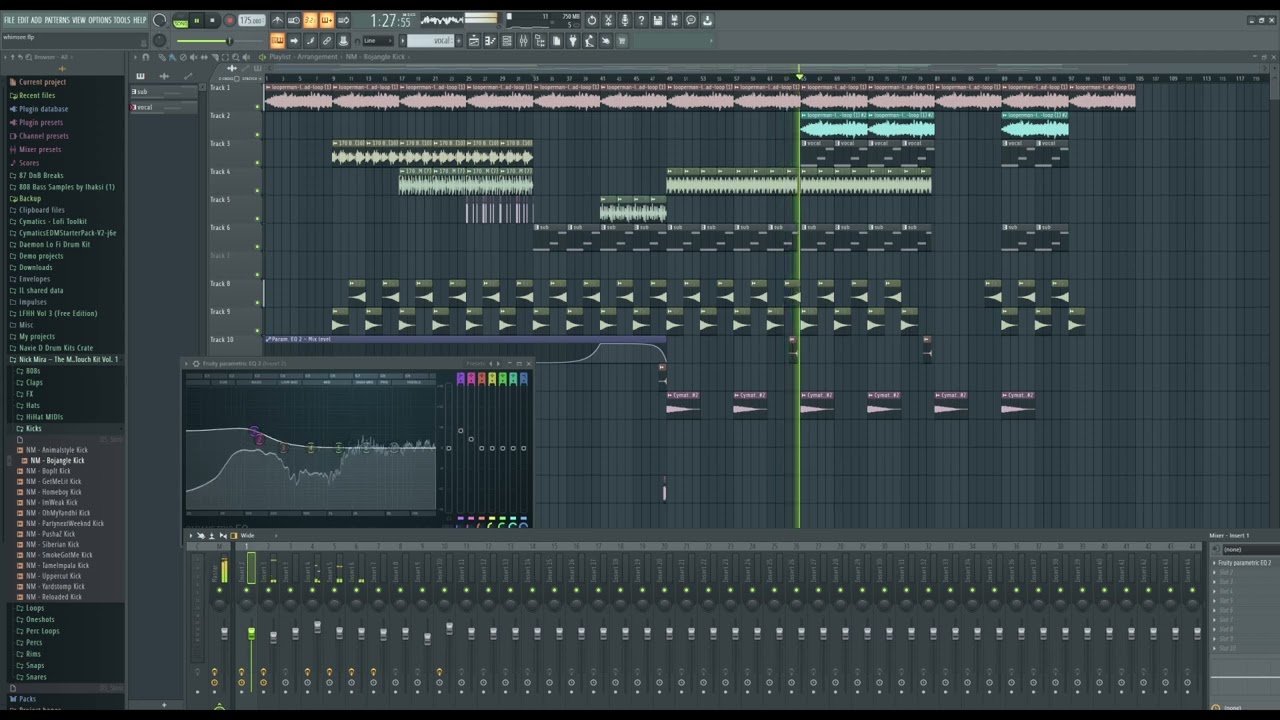
Task: Open the View Playlist toolbar icon
Action: tap(474, 41)
